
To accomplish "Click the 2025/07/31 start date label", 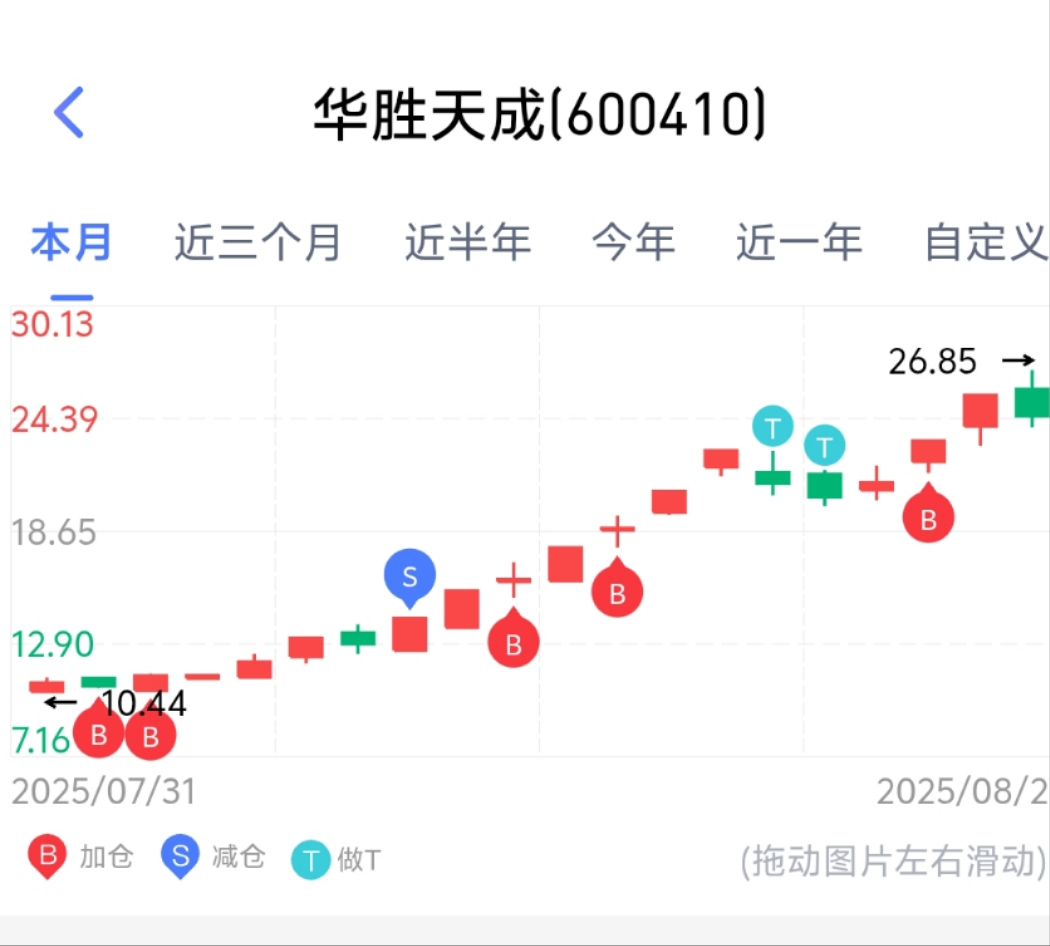I will pos(104,792).
